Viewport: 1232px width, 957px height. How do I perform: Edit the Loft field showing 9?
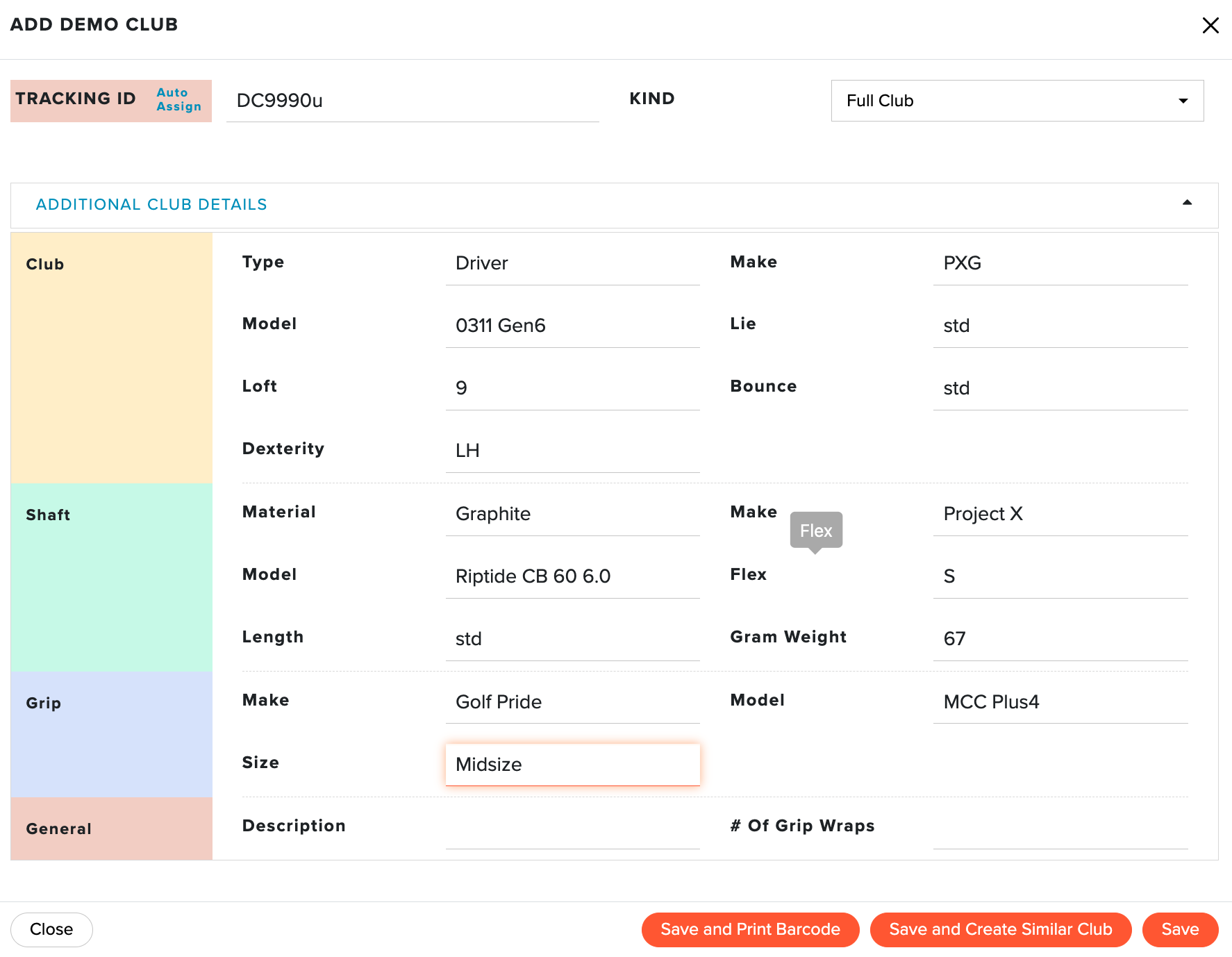coord(572,388)
